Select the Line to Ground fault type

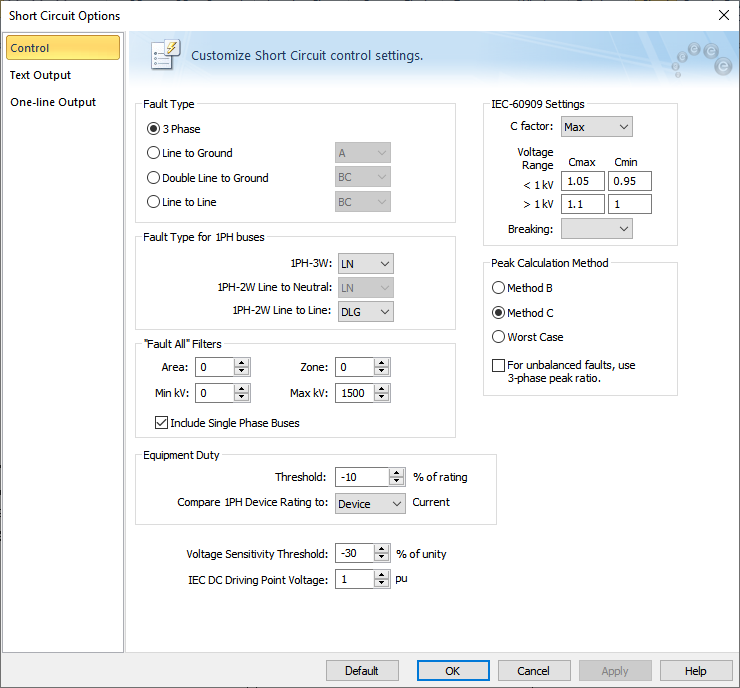pos(153,153)
